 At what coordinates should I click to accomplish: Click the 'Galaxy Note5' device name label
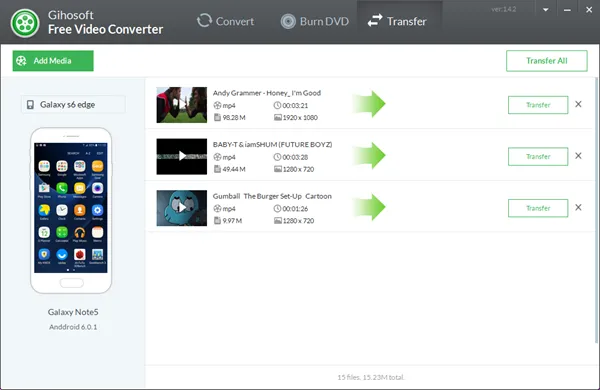click(x=73, y=312)
